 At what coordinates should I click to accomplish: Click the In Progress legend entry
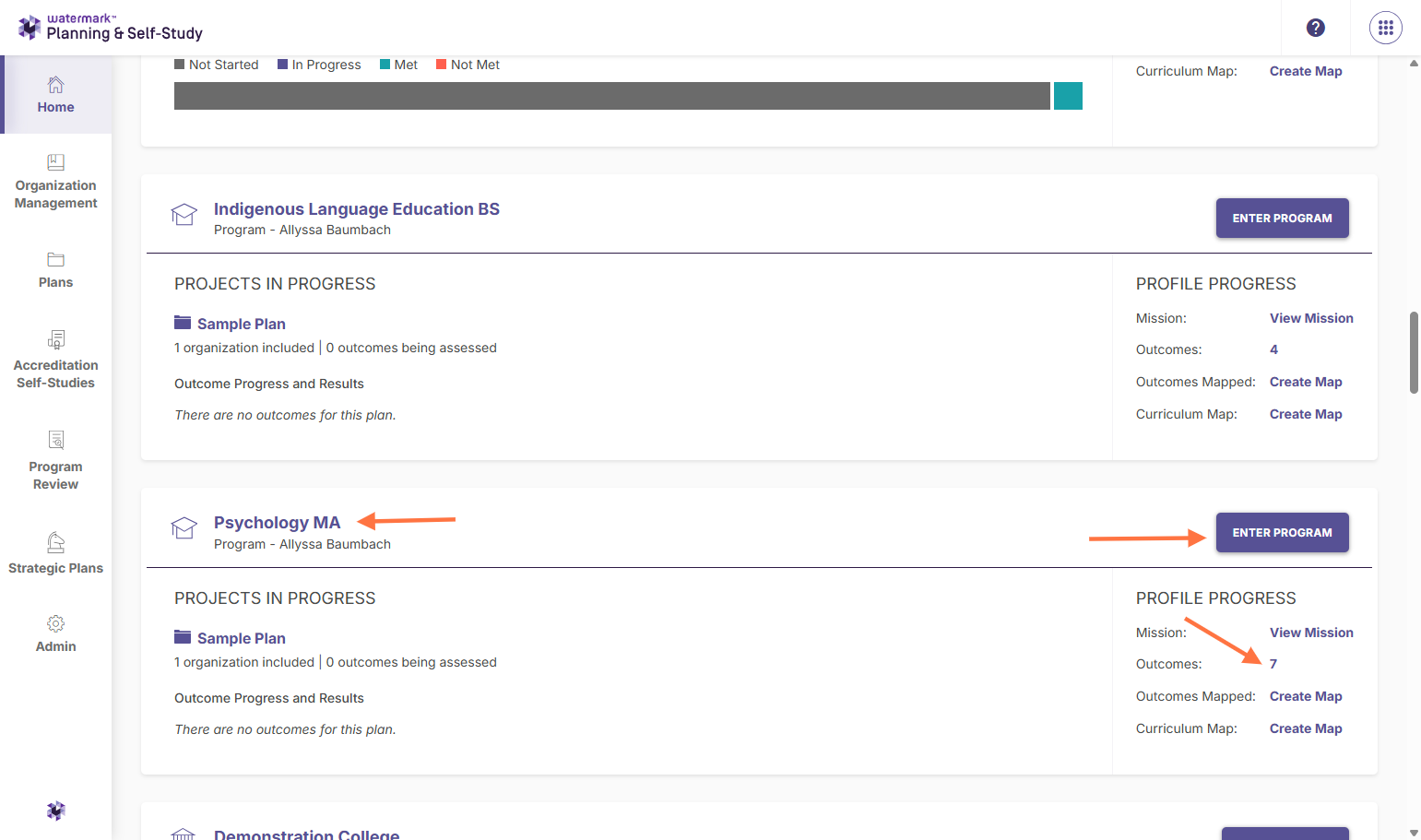(x=319, y=65)
